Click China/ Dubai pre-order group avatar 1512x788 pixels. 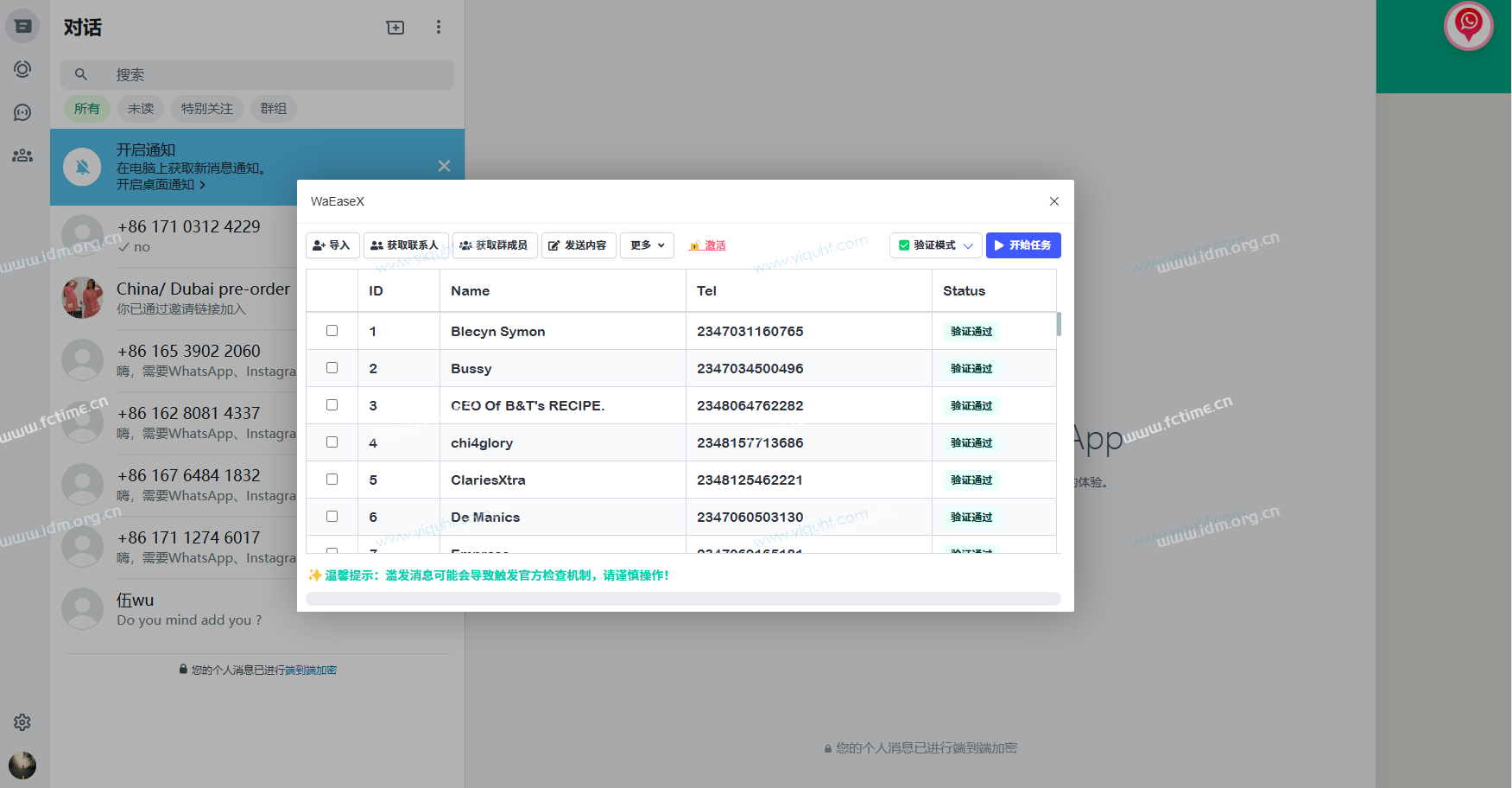coord(83,298)
